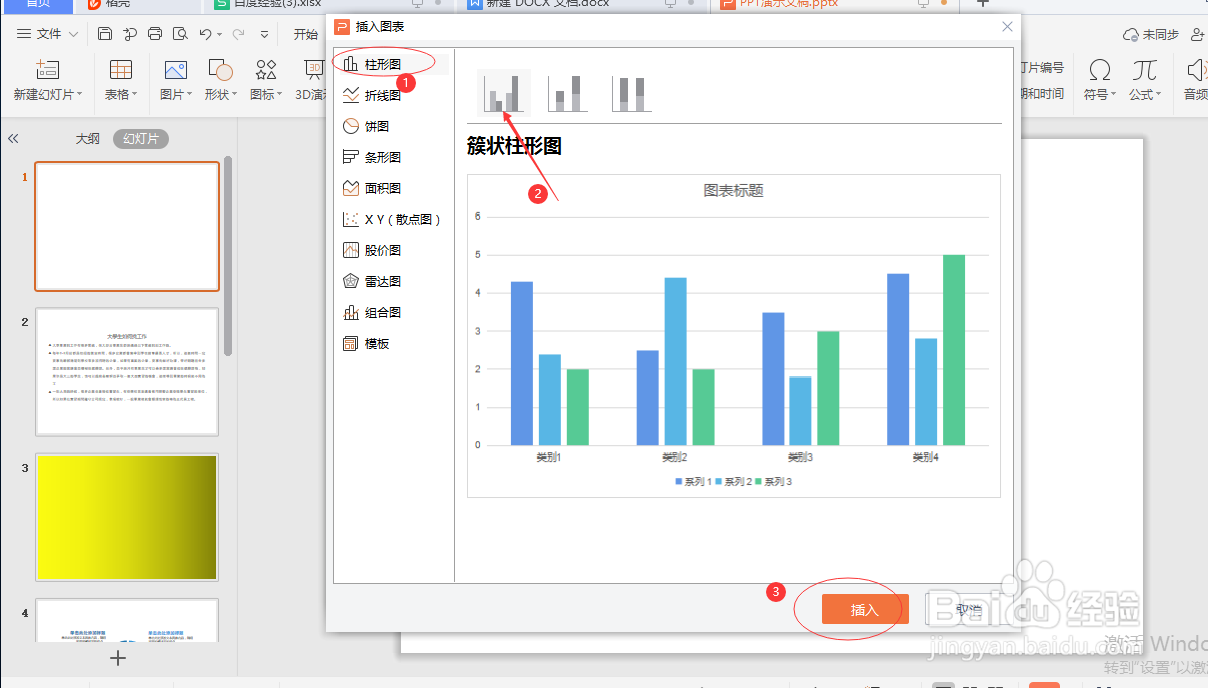Click the 新建幻灯片 new slide icon
Image resolution: width=1208 pixels, height=688 pixels.
[47, 69]
